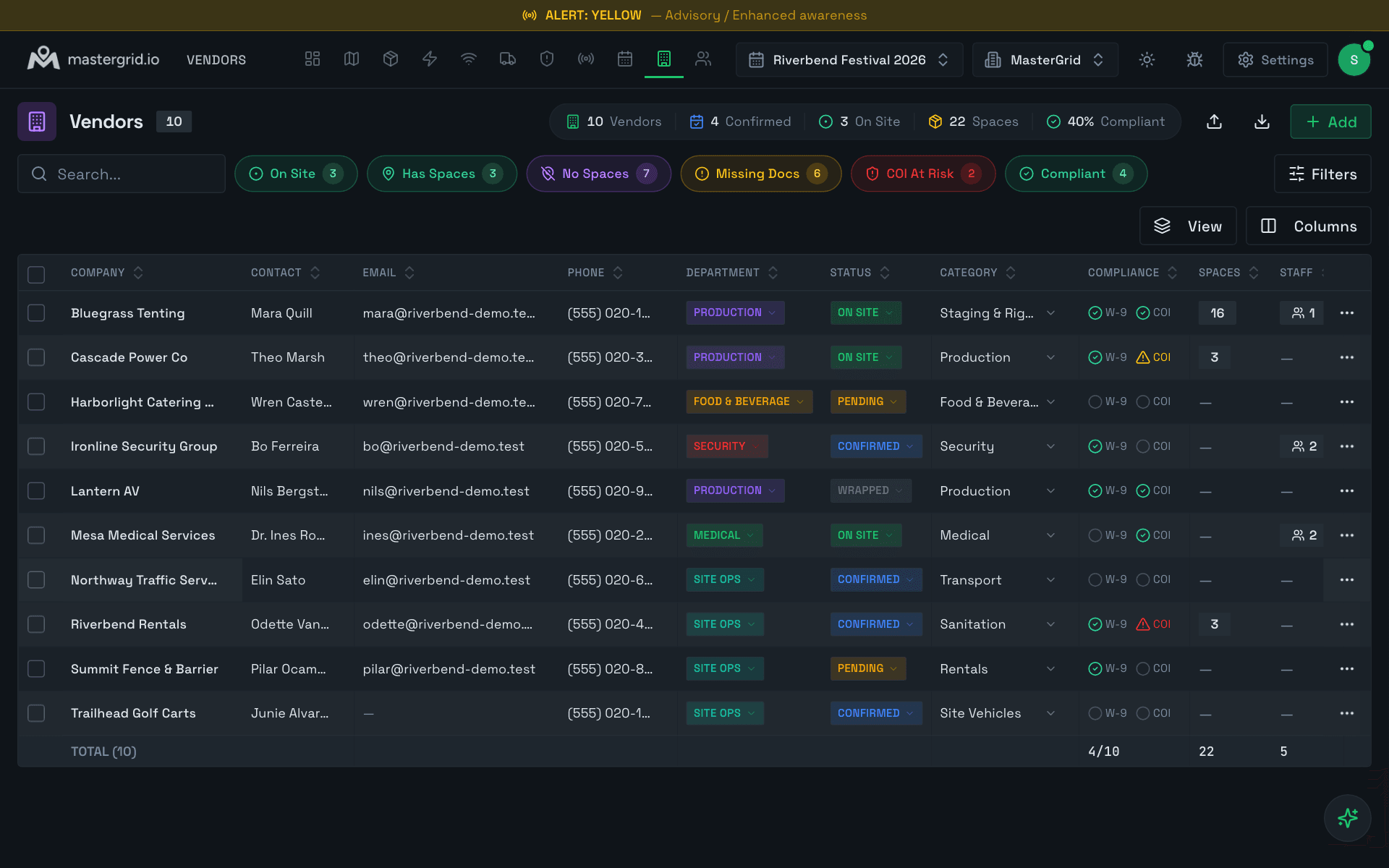Open the calendar schedule icon in navigation
Viewport: 1389px width, 868px height.
click(x=625, y=59)
